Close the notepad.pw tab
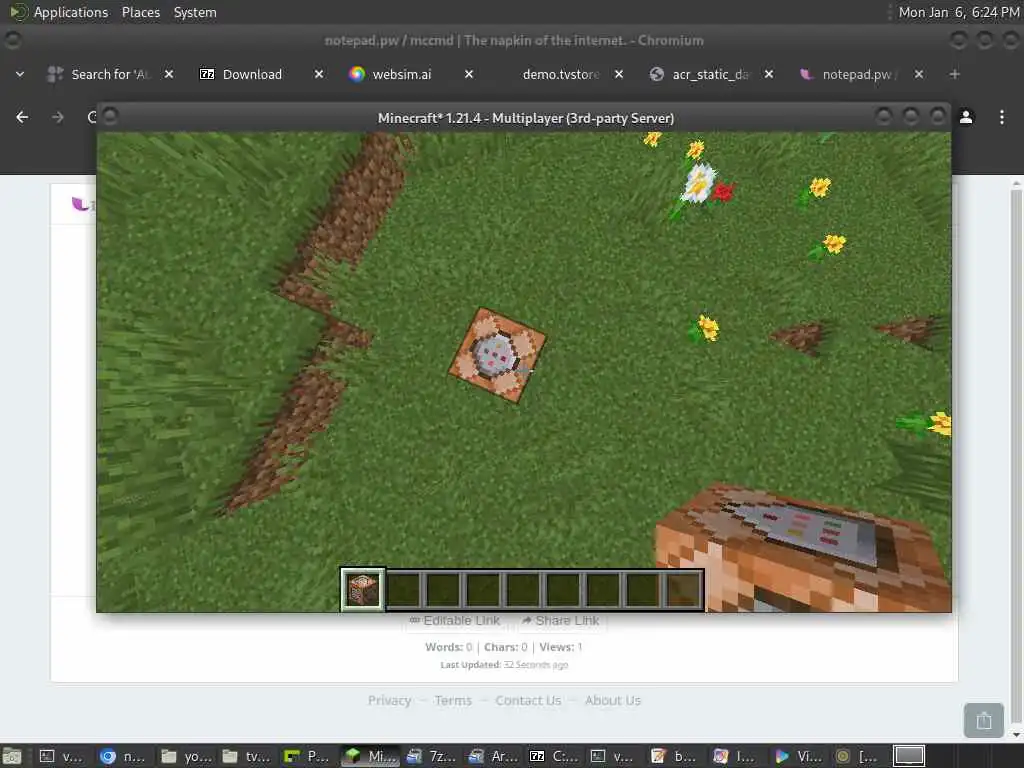1024x768 pixels. pos(919,74)
